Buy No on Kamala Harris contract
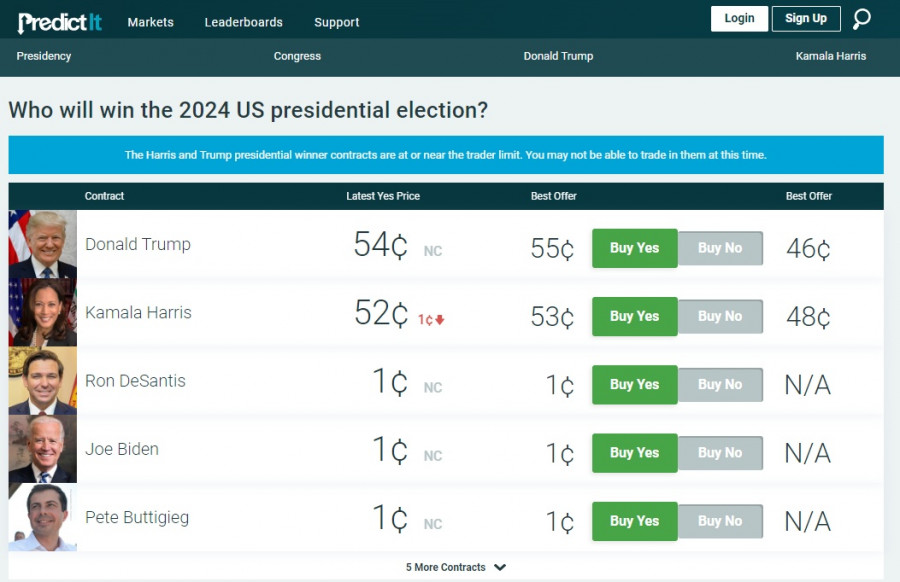Image resolution: width=900 pixels, height=582 pixels. [x=720, y=316]
